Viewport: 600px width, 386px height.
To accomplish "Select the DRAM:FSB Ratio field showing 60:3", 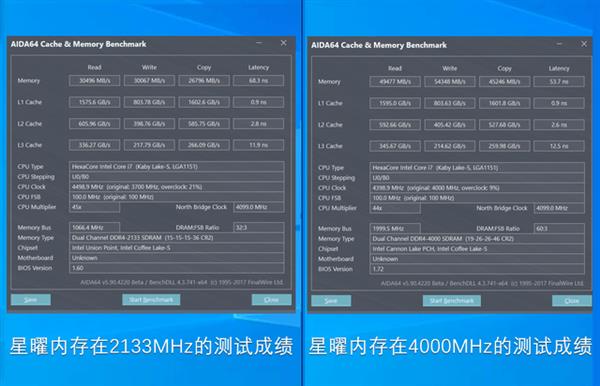I will [559, 228].
